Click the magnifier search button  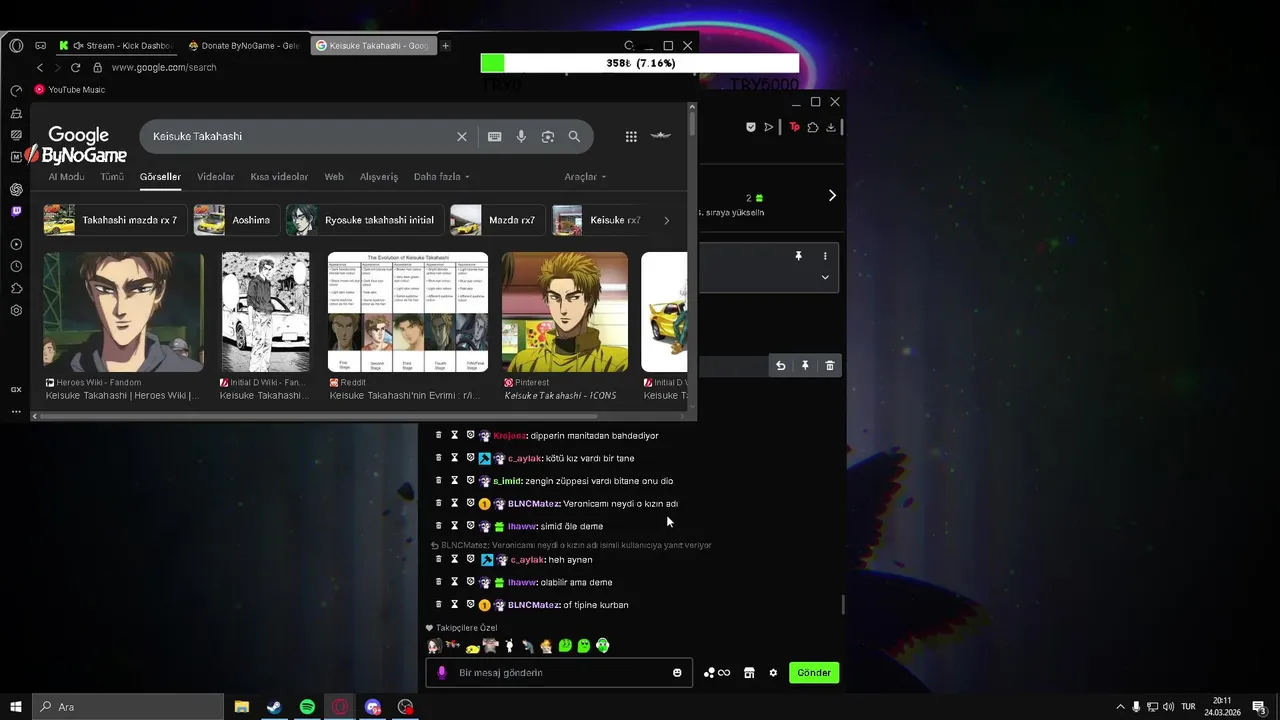tap(574, 136)
